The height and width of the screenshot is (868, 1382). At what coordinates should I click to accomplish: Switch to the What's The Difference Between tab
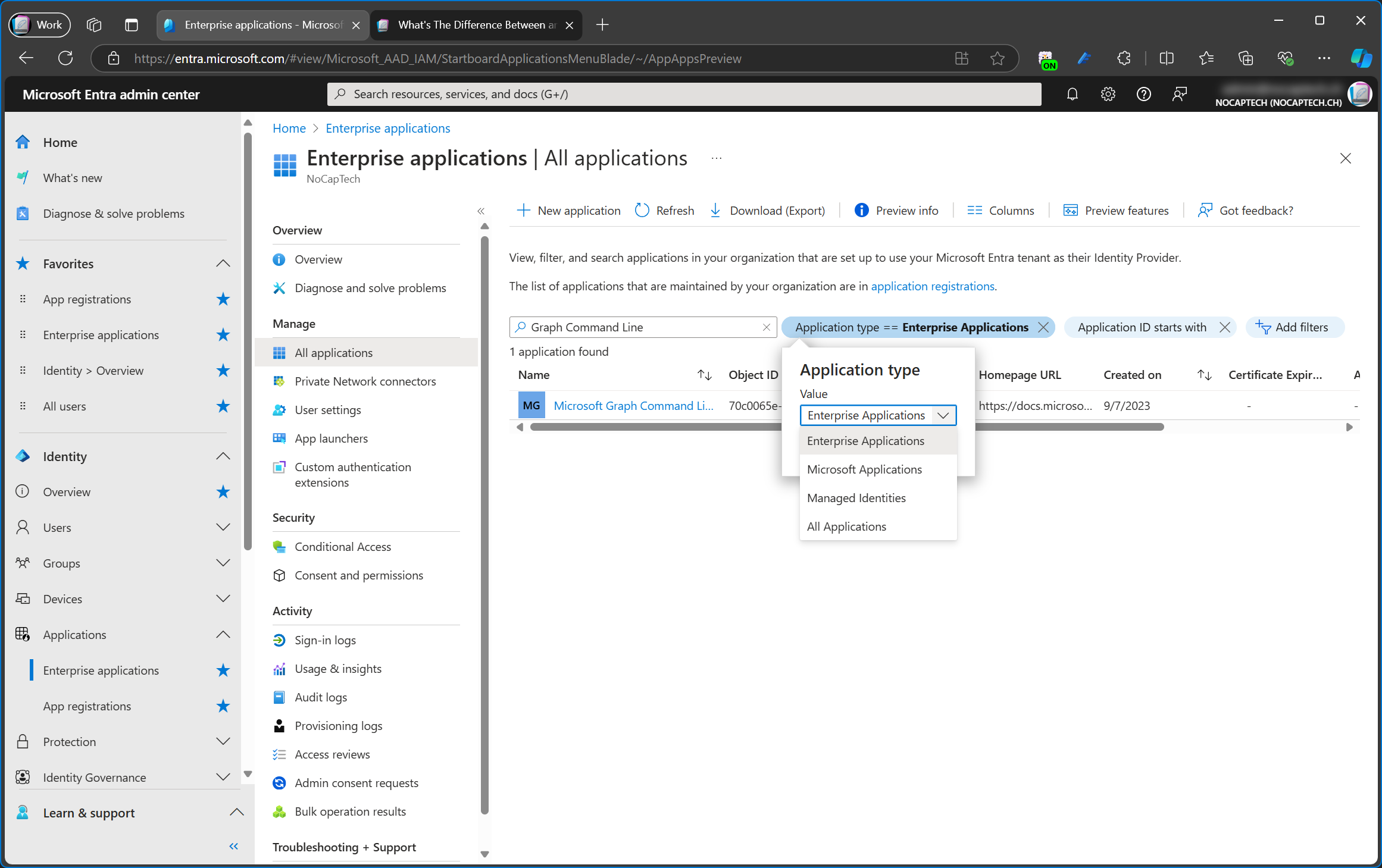(476, 25)
